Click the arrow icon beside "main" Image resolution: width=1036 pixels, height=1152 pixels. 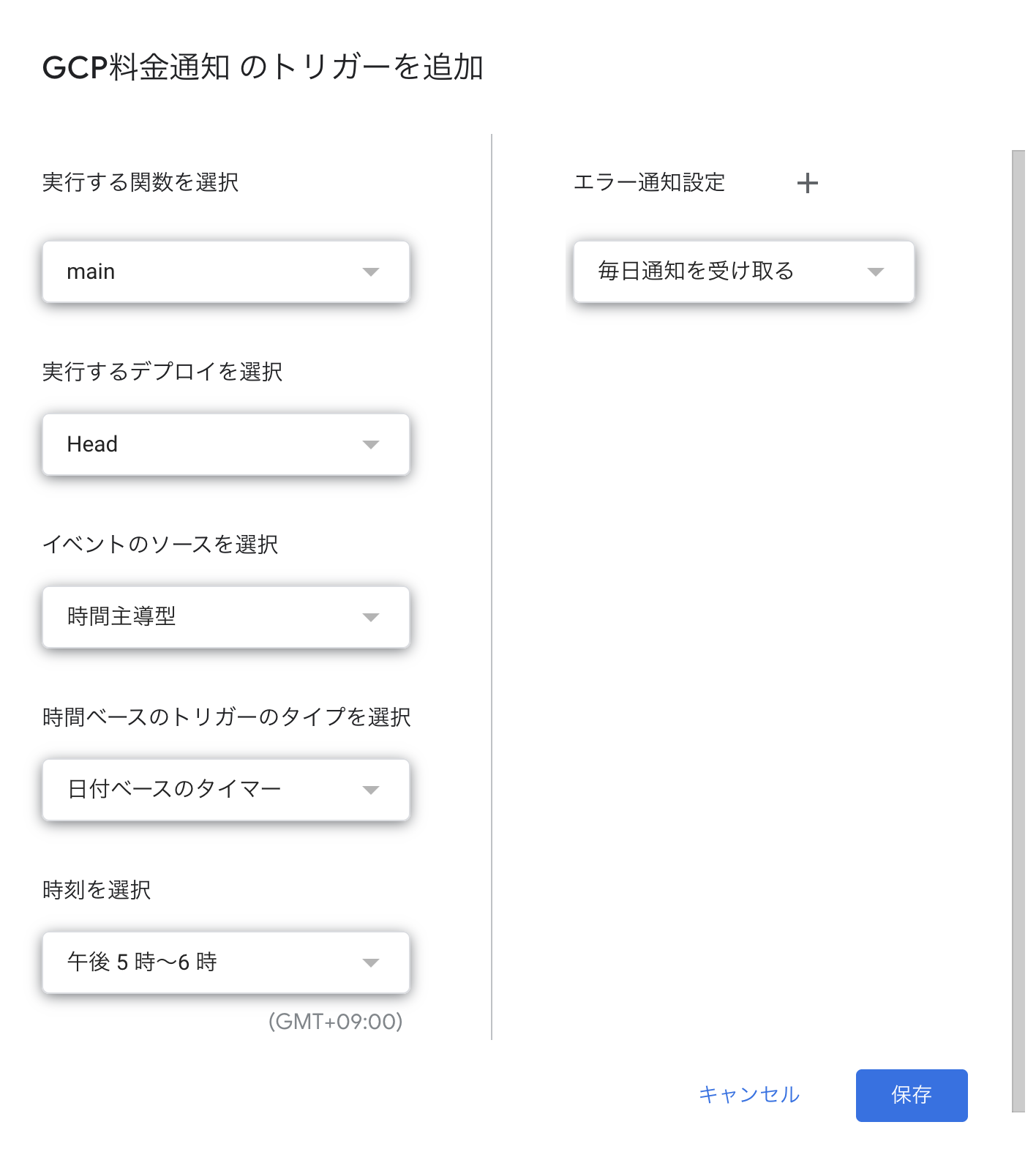[x=371, y=272]
